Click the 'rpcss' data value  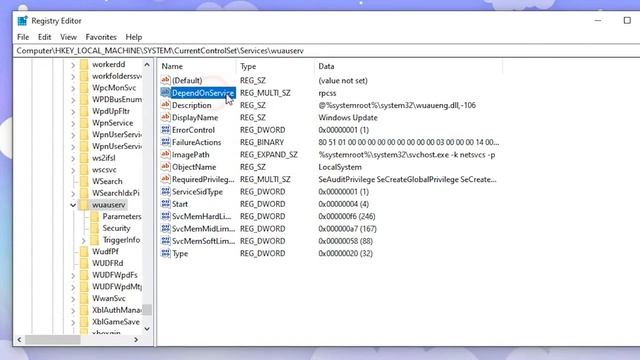[327, 93]
